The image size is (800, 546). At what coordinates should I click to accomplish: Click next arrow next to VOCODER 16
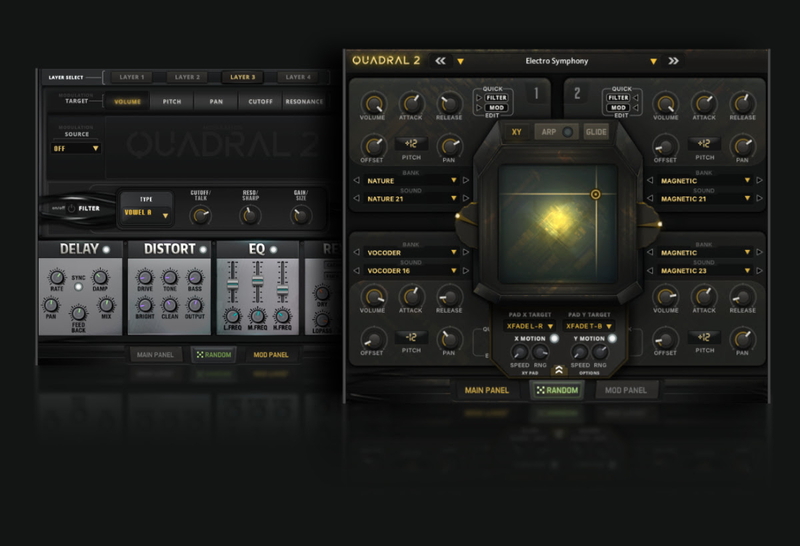[x=466, y=270]
